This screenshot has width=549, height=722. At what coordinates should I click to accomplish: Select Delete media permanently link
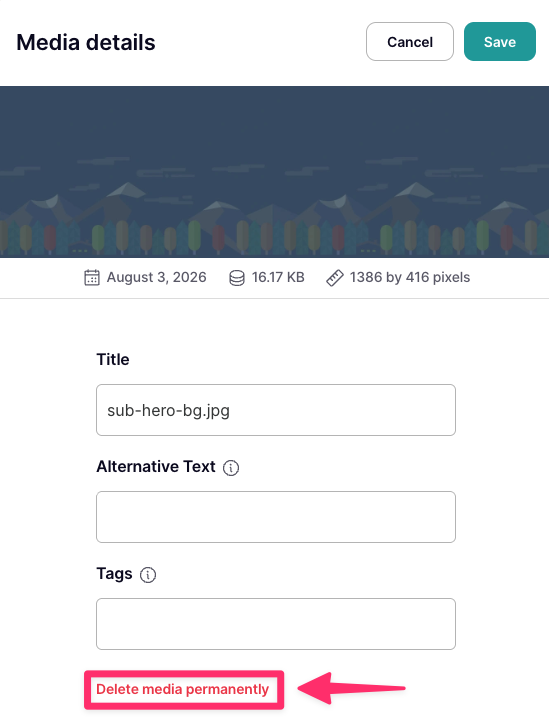coord(182,689)
